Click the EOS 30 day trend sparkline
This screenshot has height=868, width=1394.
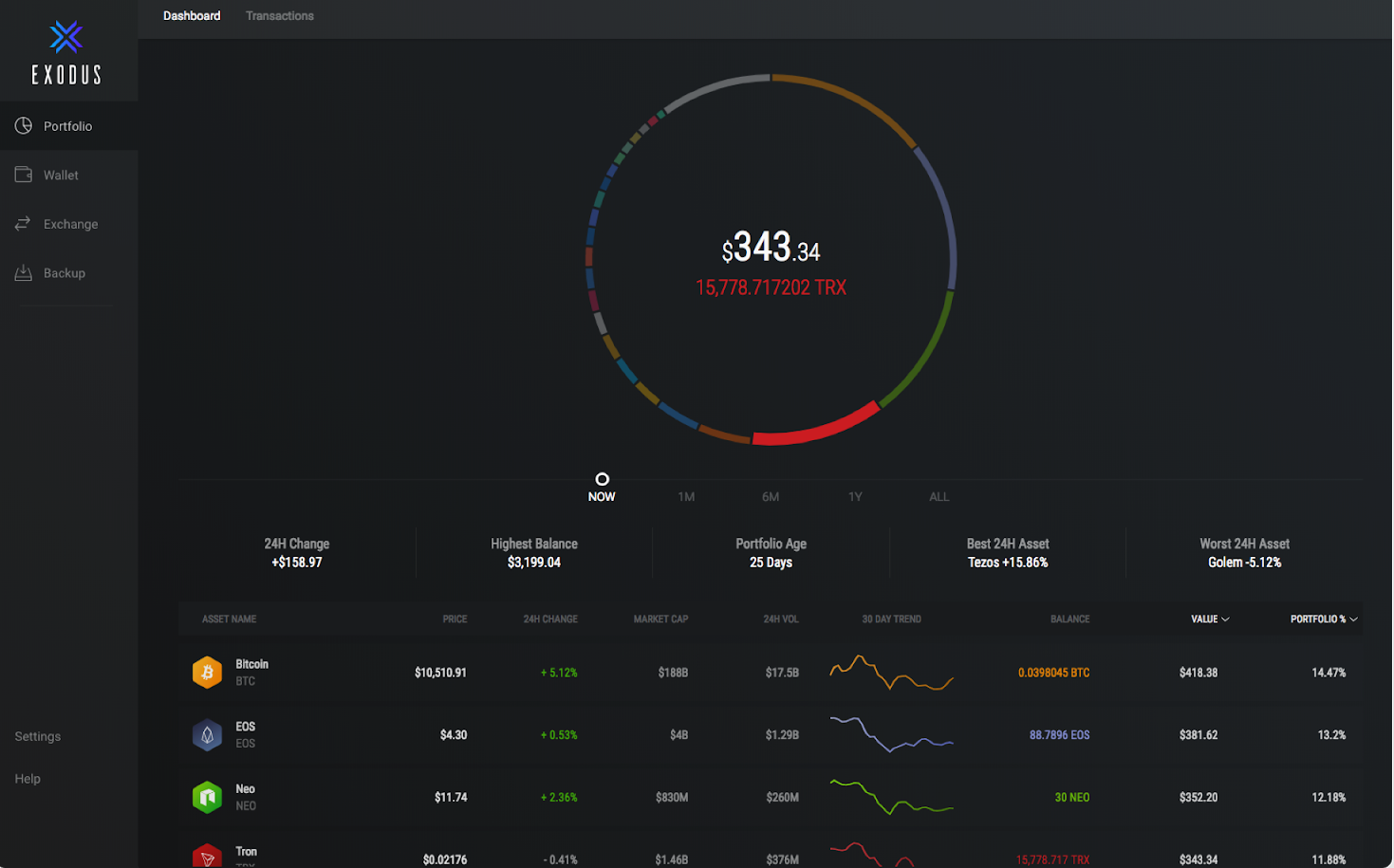pos(891,735)
